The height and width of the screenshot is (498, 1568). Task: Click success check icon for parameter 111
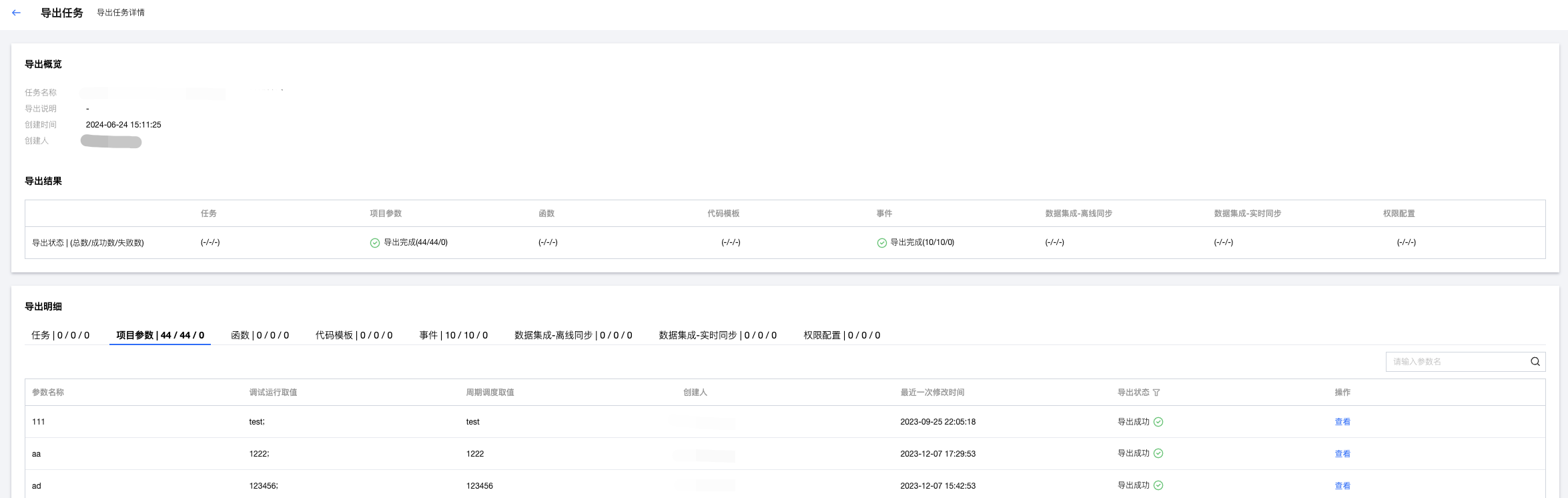(1158, 422)
